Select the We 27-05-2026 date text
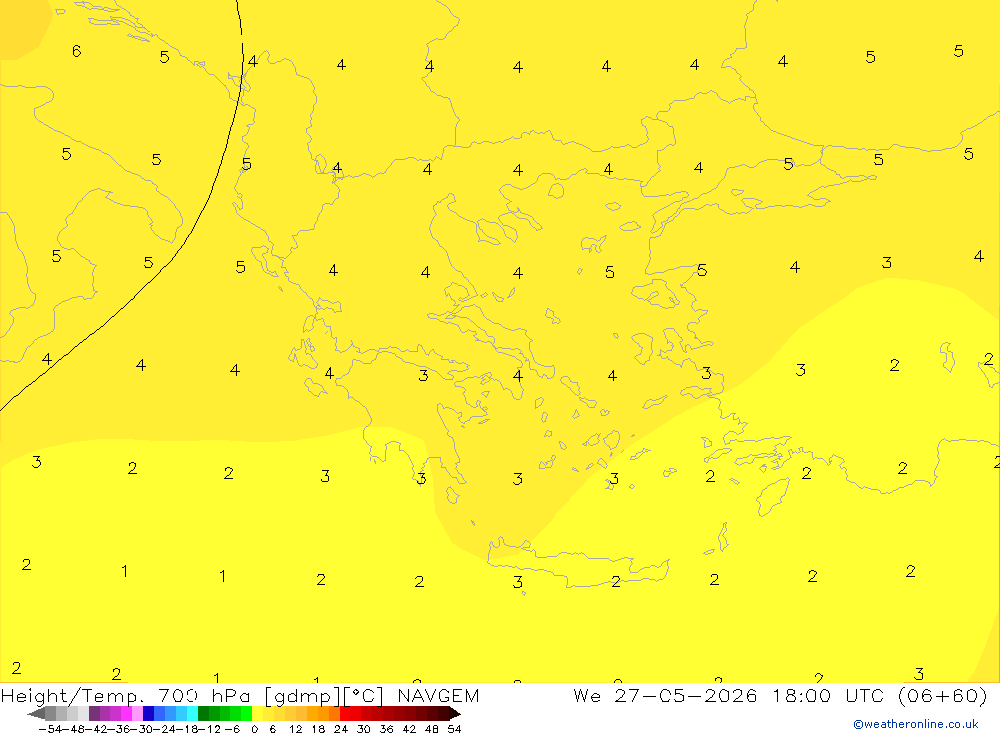Image resolution: width=1000 pixels, height=733 pixels. tap(665, 695)
